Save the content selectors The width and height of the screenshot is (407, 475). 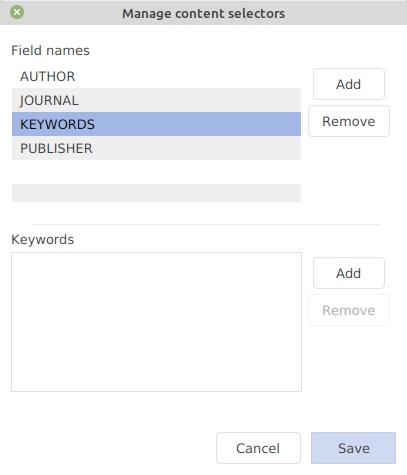tap(353, 448)
